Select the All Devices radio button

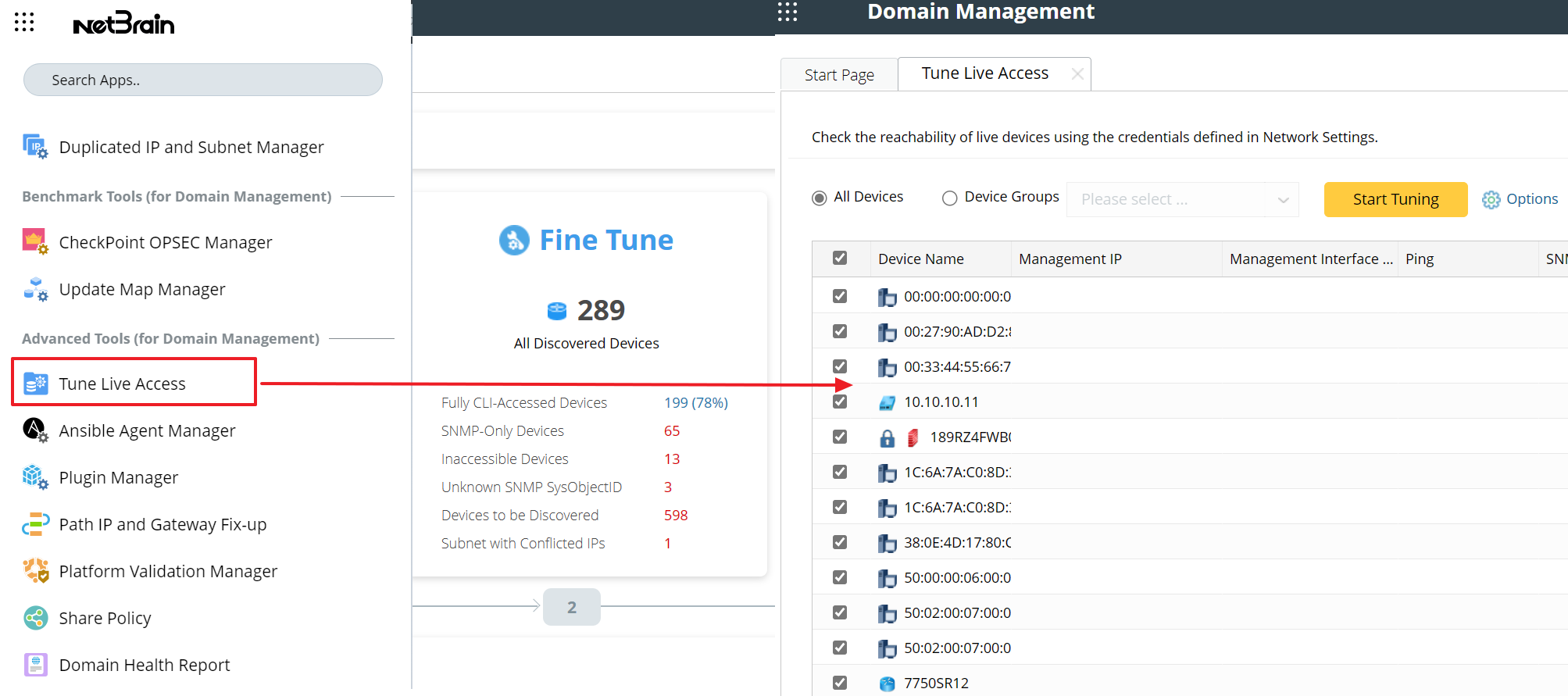pyautogui.click(x=819, y=198)
